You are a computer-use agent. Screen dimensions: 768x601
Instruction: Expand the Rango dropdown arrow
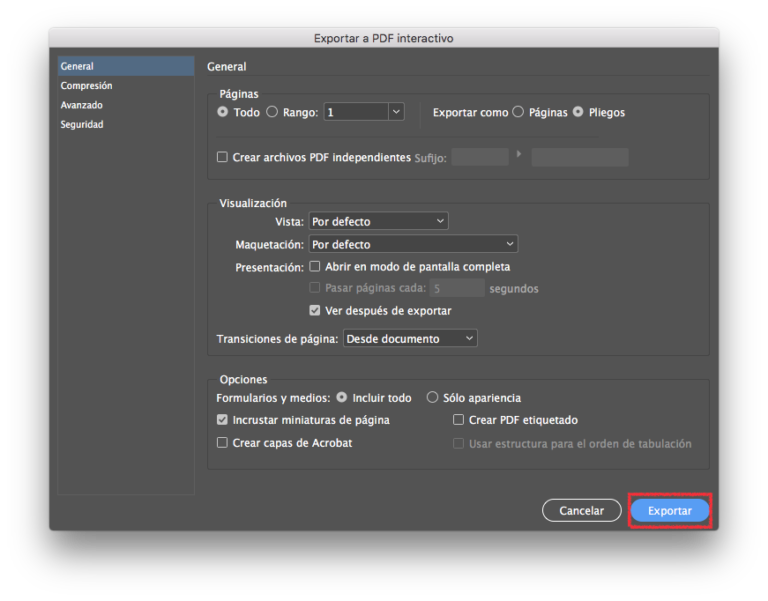pos(396,112)
